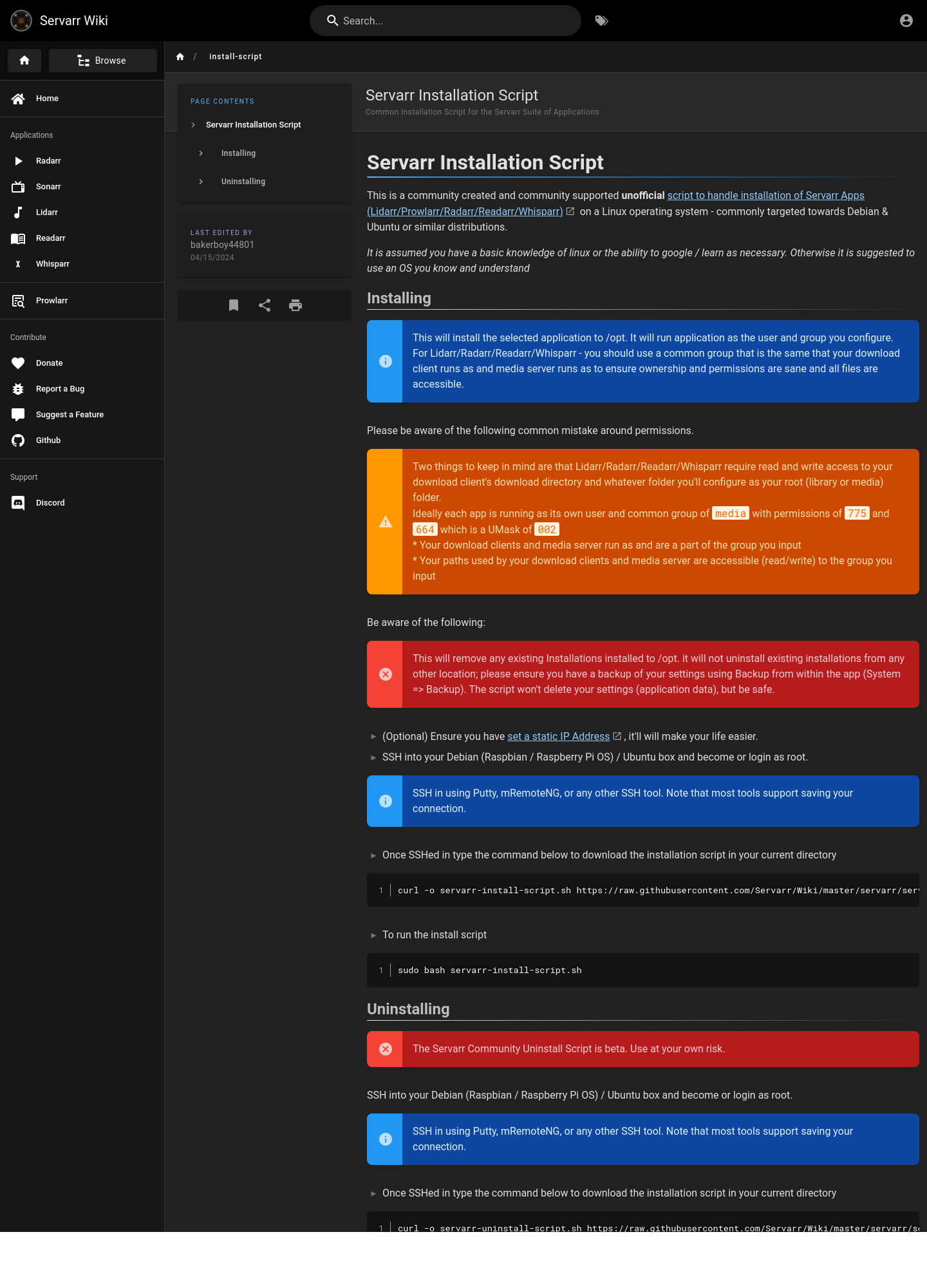Click the Discord icon
The image size is (927, 1288).
(18, 503)
